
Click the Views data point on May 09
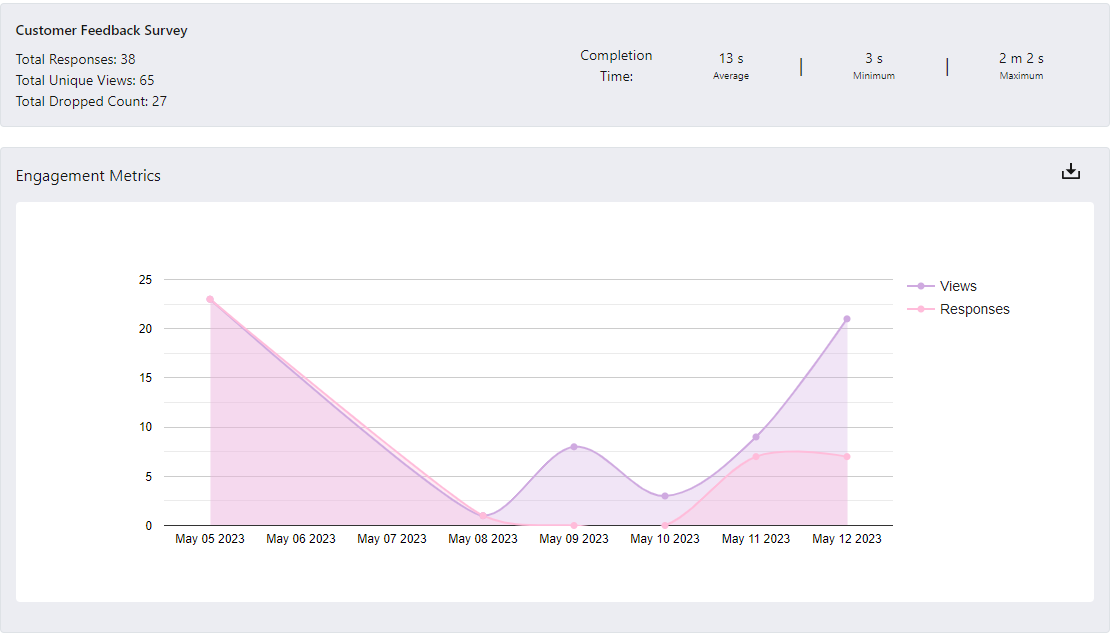(x=574, y=446)
